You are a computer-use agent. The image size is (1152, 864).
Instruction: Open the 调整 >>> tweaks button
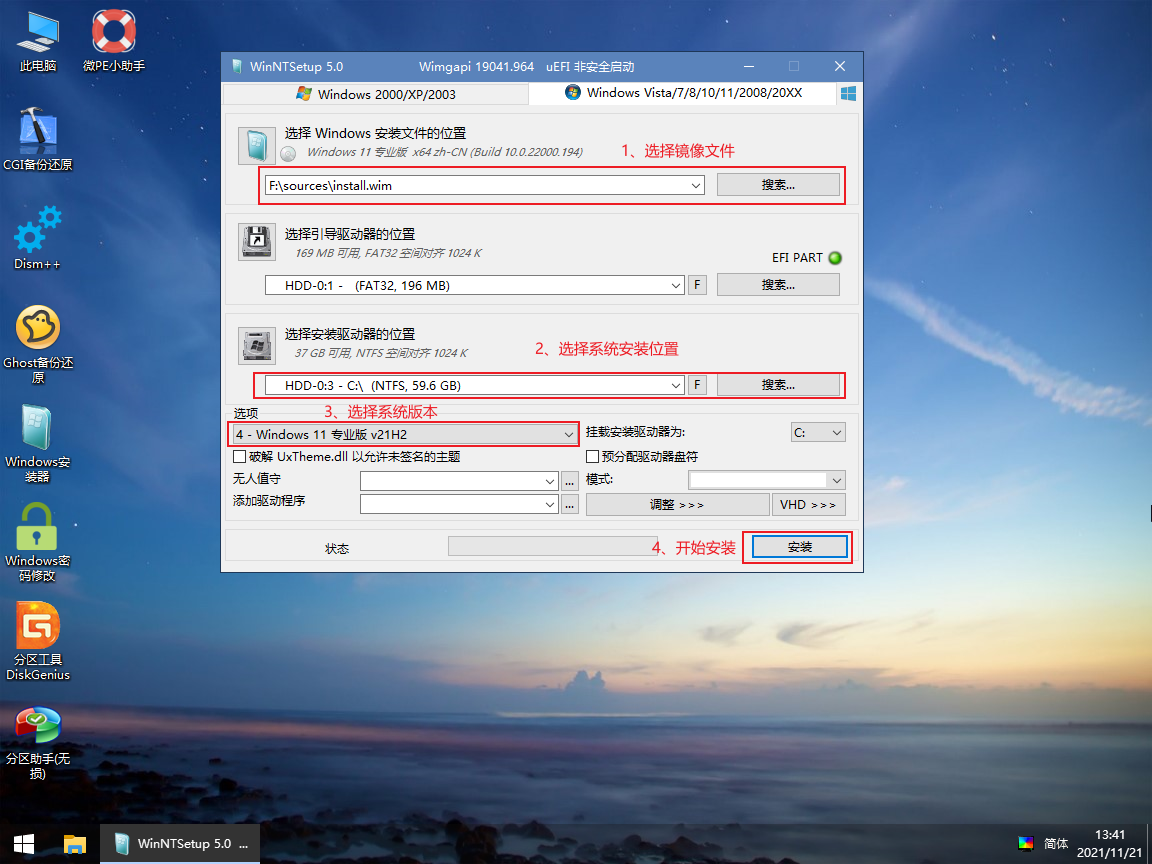(x=677, y=505)
